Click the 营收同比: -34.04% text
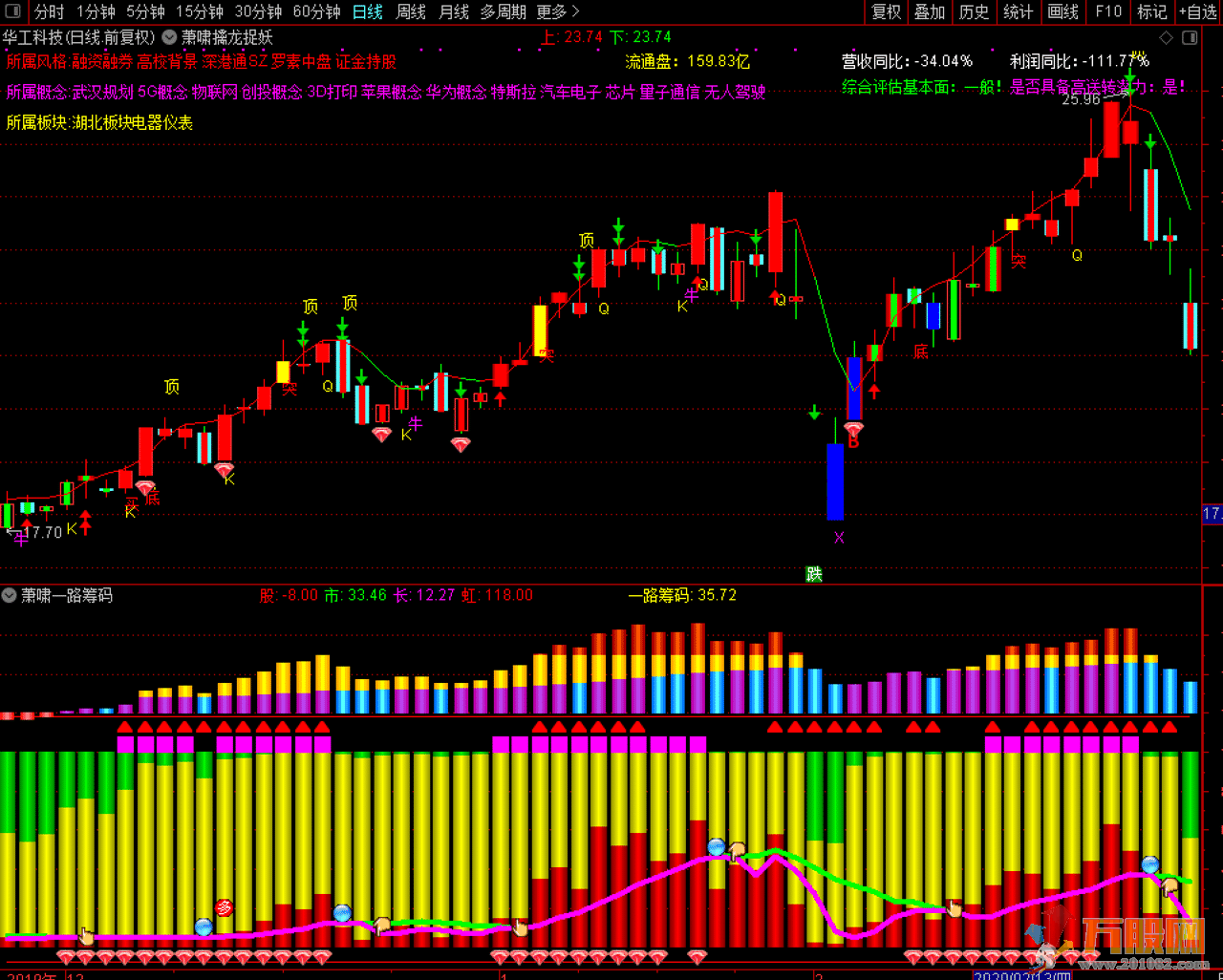1223x980 pixels. 907,61
